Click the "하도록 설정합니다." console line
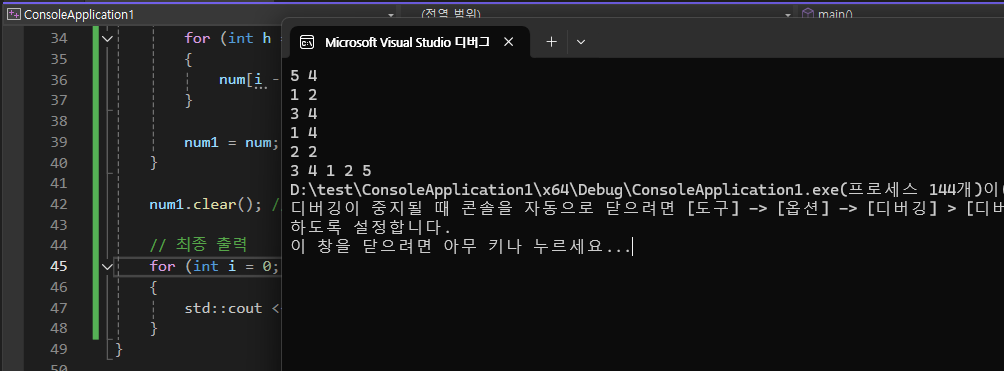 [371, 228]
